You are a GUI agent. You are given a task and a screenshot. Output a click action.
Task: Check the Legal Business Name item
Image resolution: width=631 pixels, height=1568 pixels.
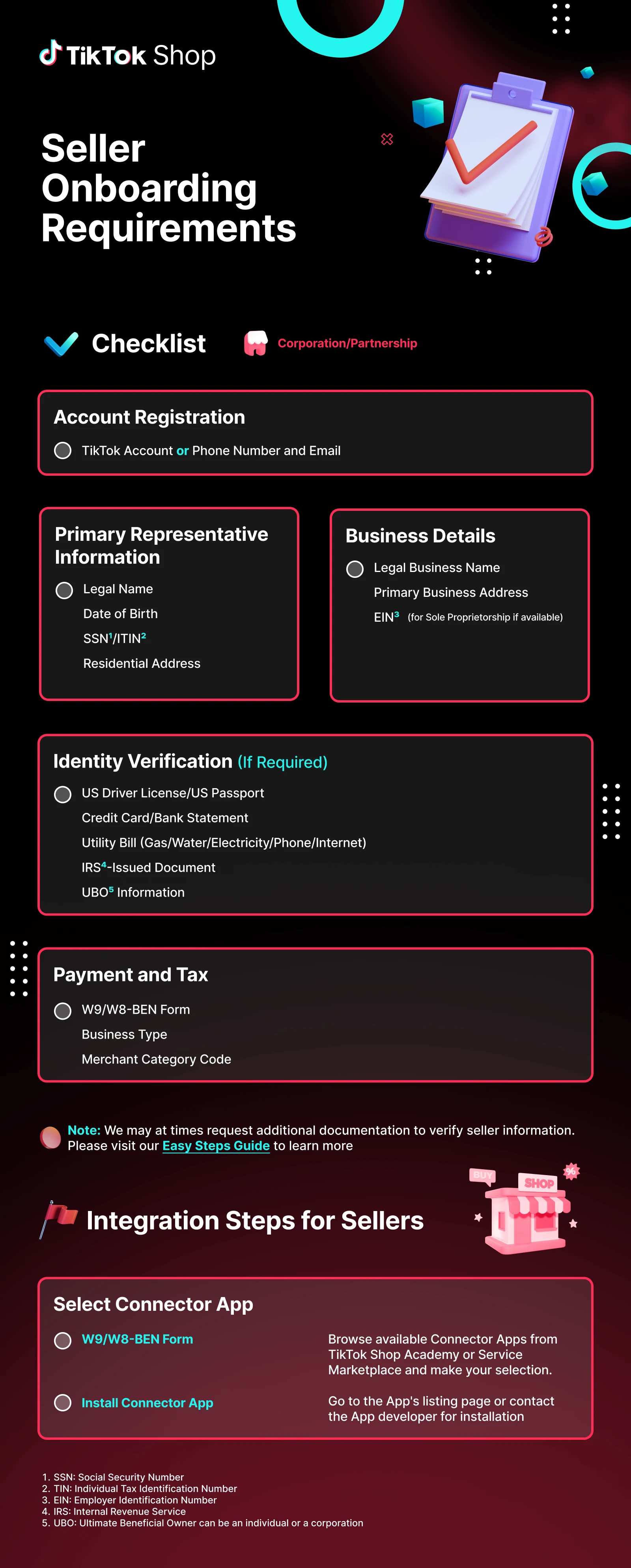355,569
